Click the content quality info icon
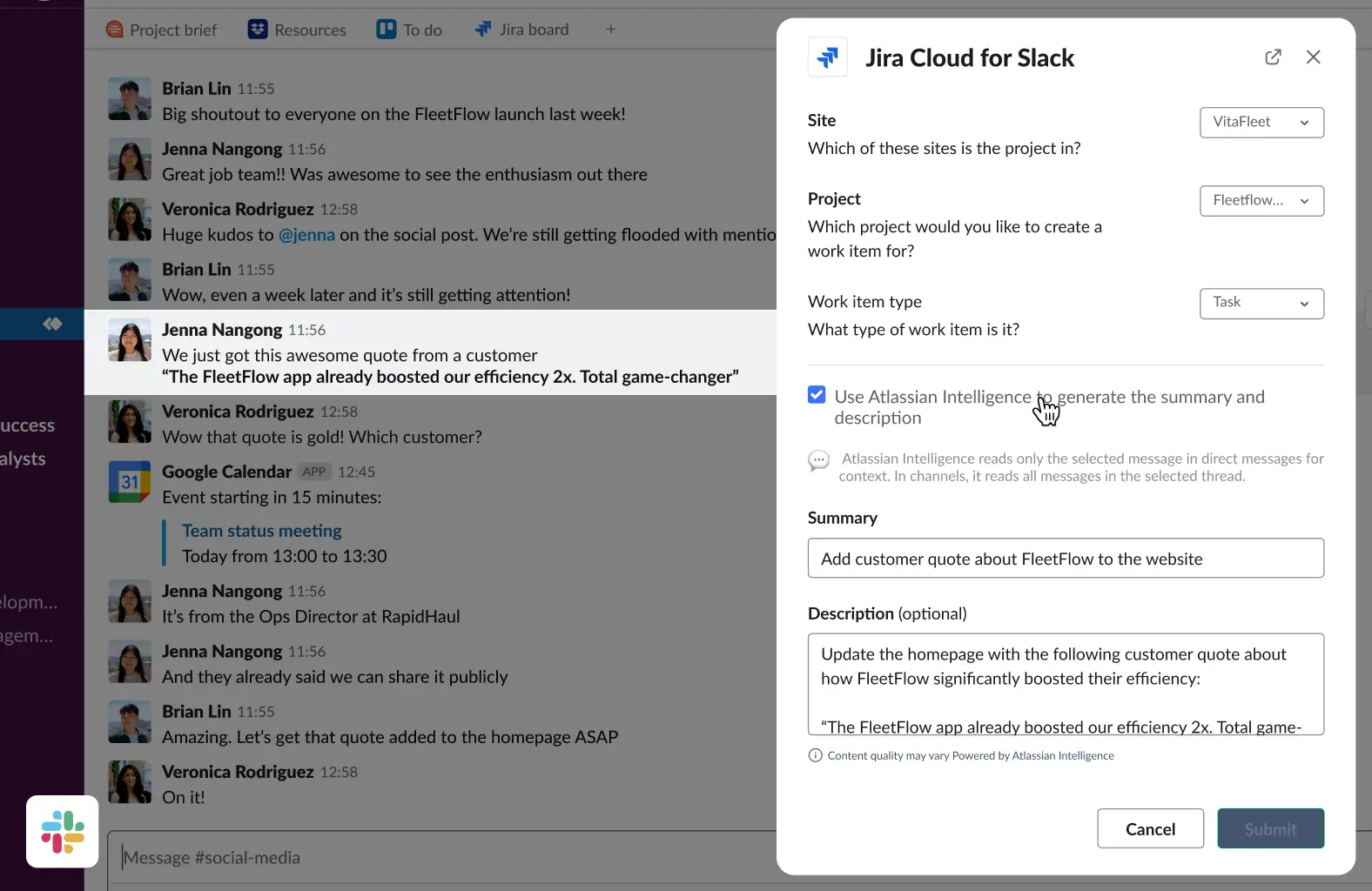1372x891 pixels. pyautogui.click(x=815, y=755)
